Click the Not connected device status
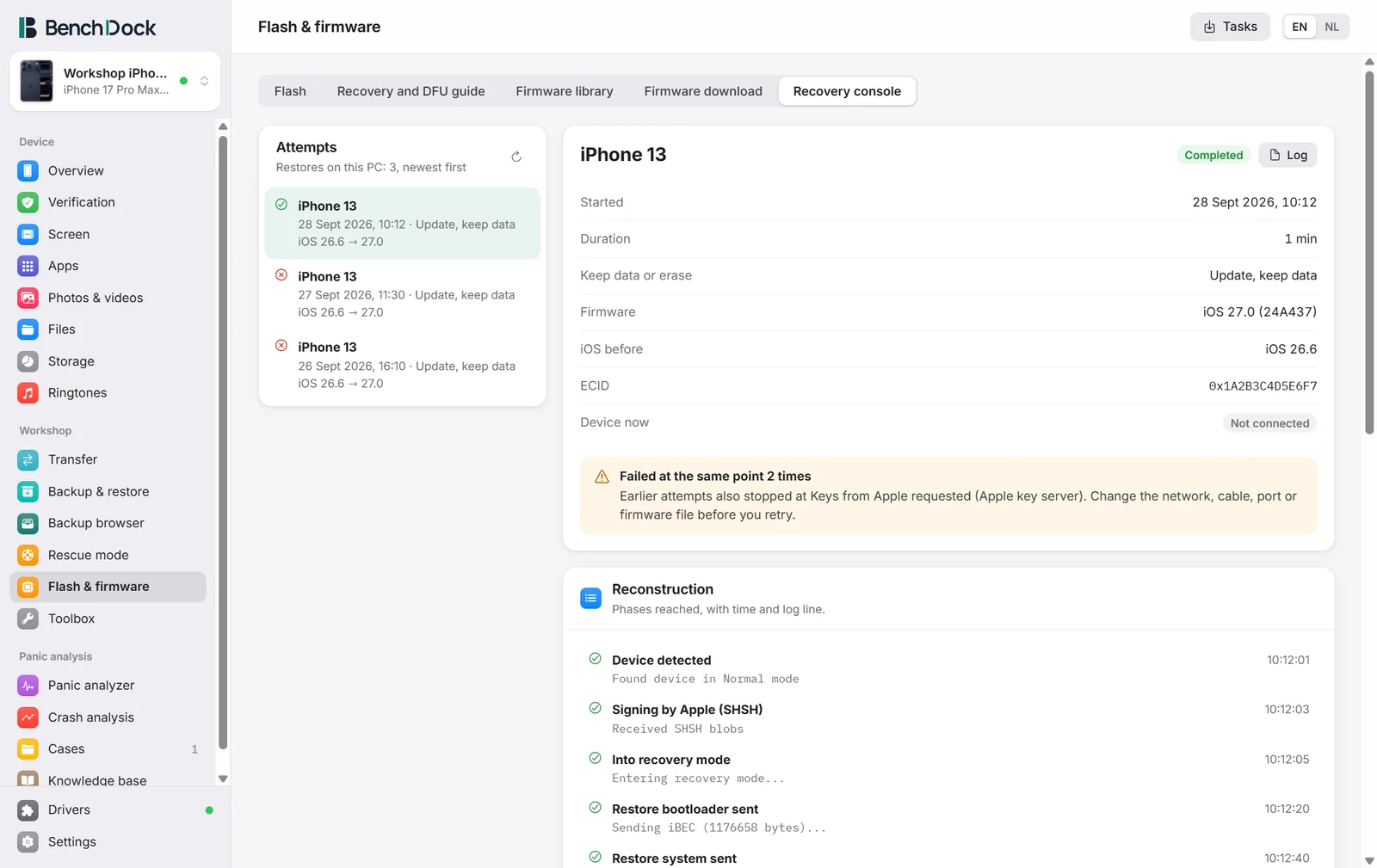Image resolution: width=1377 pixels, height=868 pixels. coord(1269,423)
